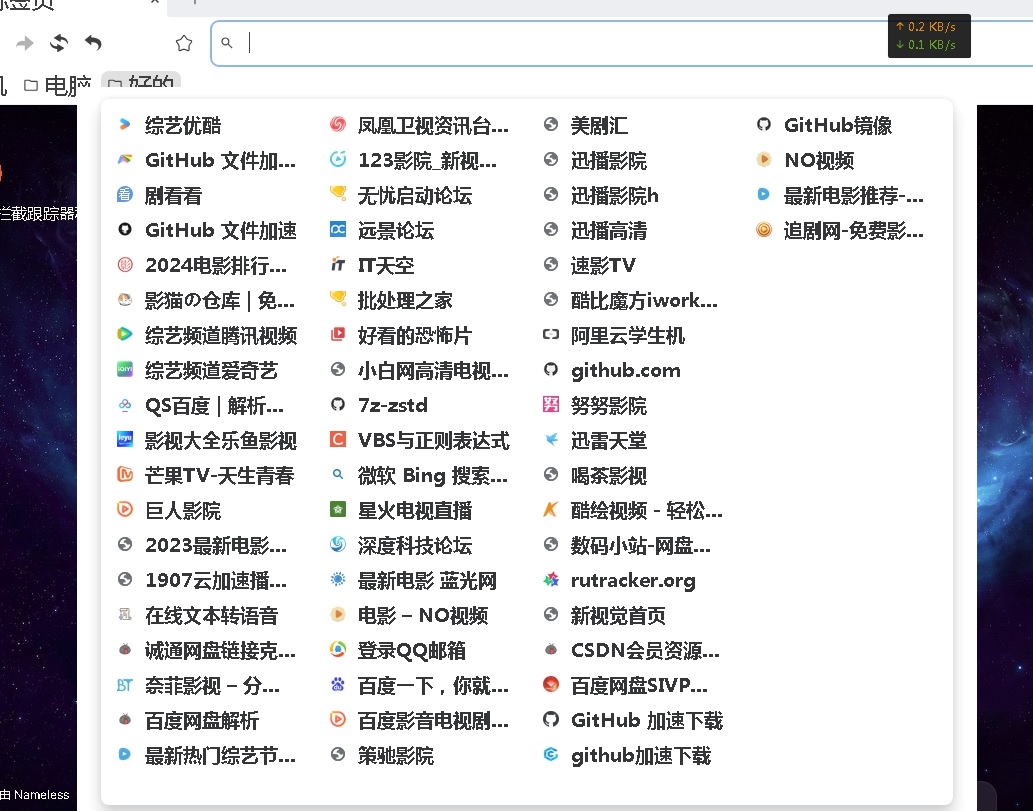Open 1907云加速播 bookmark

202,580
